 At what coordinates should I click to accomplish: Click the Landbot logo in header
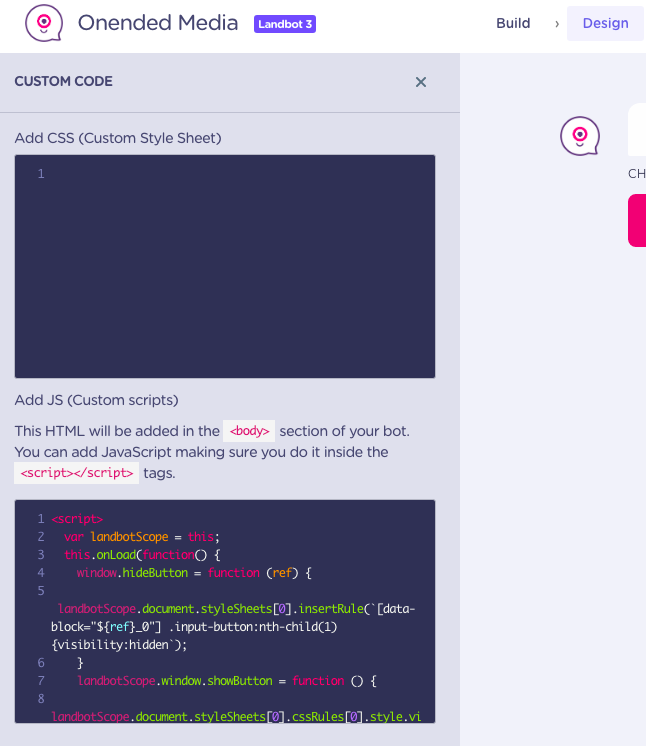pos(44,23)
